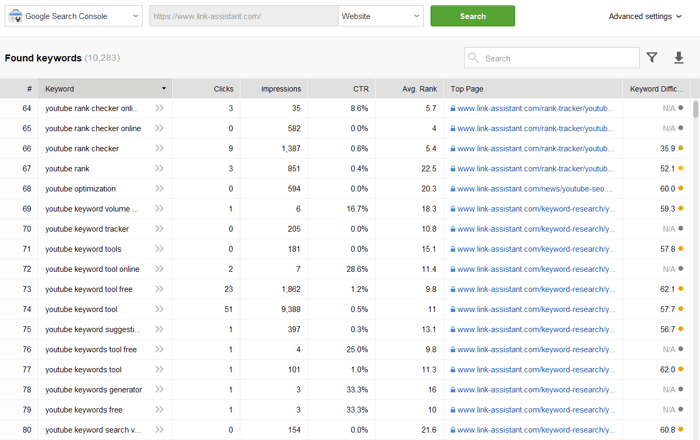700x440 pixels.
Task: Click the download export icon
Action: [679, 58]
